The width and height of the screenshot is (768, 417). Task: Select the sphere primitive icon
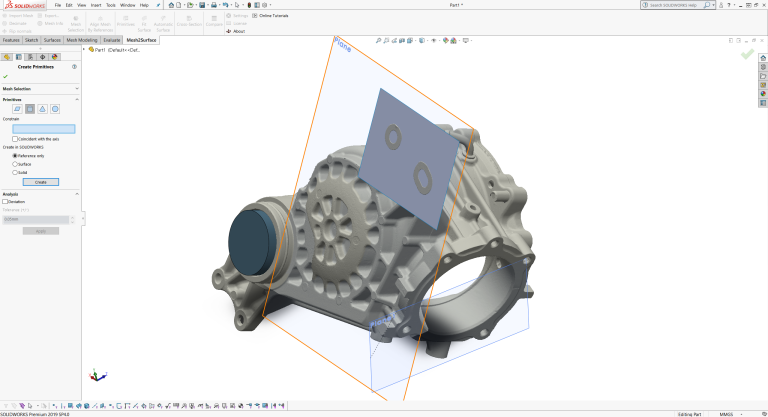pos(55,108)
